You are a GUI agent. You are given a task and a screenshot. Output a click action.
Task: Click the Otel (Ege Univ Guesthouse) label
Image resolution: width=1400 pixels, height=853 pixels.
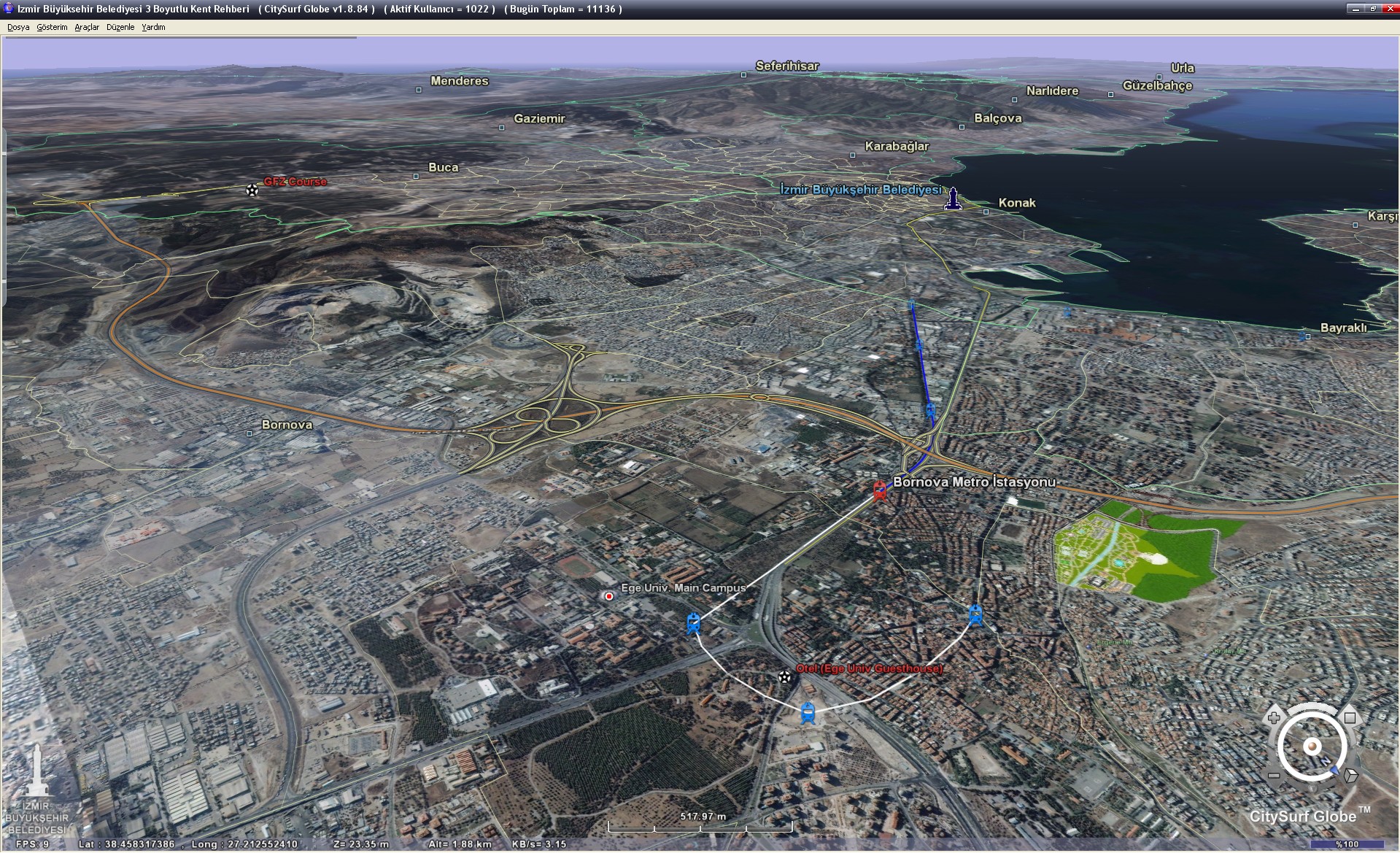(869, 668)
